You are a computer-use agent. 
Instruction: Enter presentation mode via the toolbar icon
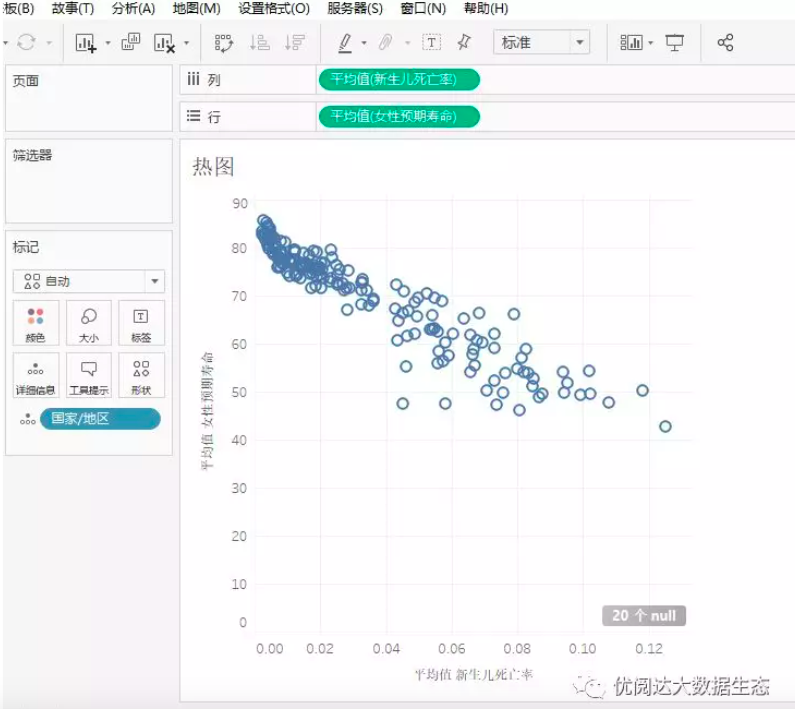675,43
